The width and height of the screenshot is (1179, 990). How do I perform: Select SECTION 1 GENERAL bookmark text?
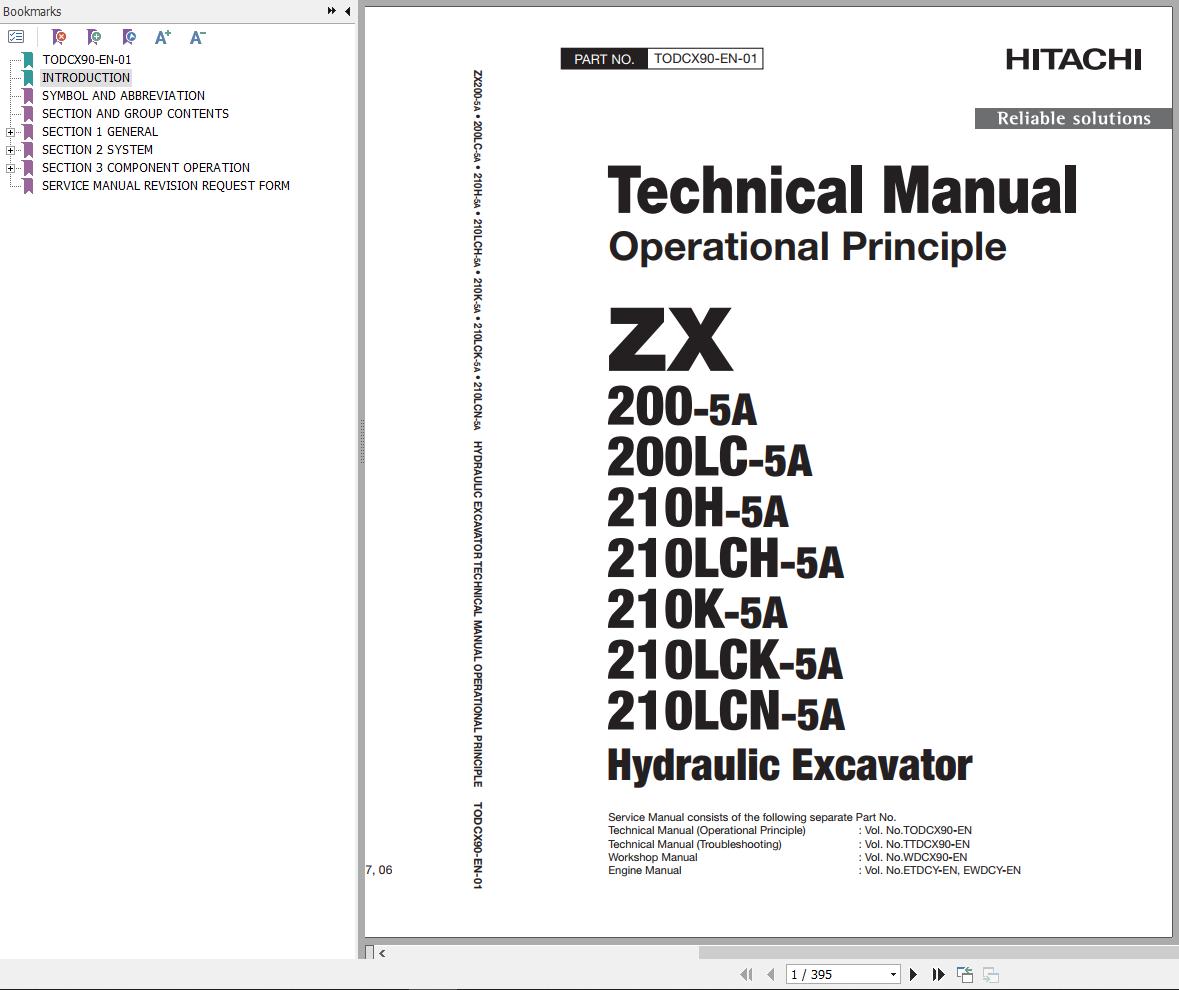(100, 132)
